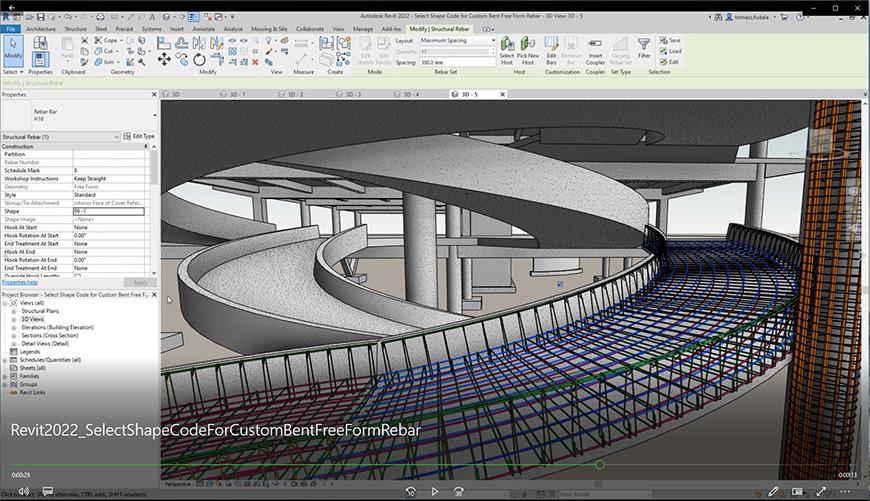Click the Save selection icon

pos(670,41)
